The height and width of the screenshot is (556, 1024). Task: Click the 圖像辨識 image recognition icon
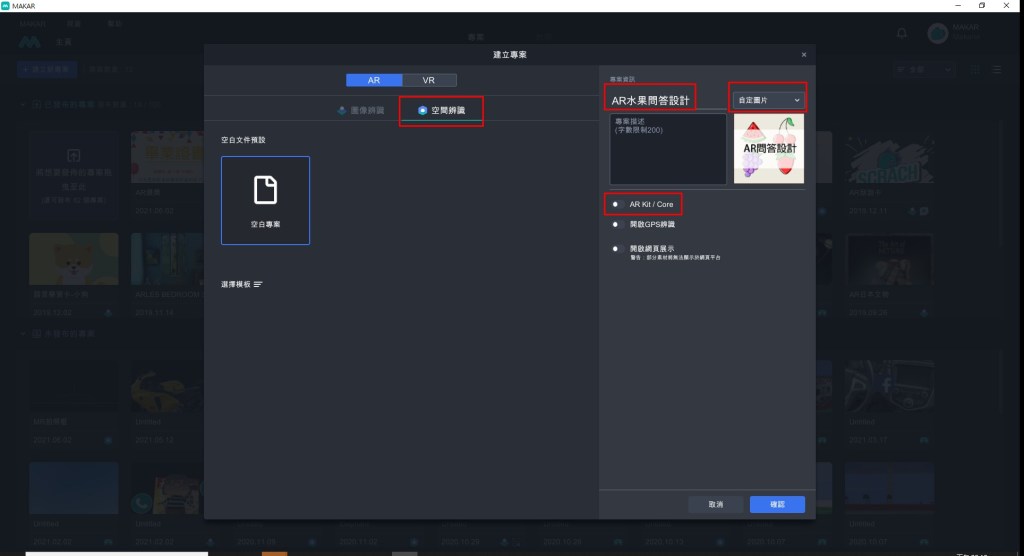point(342,110)
